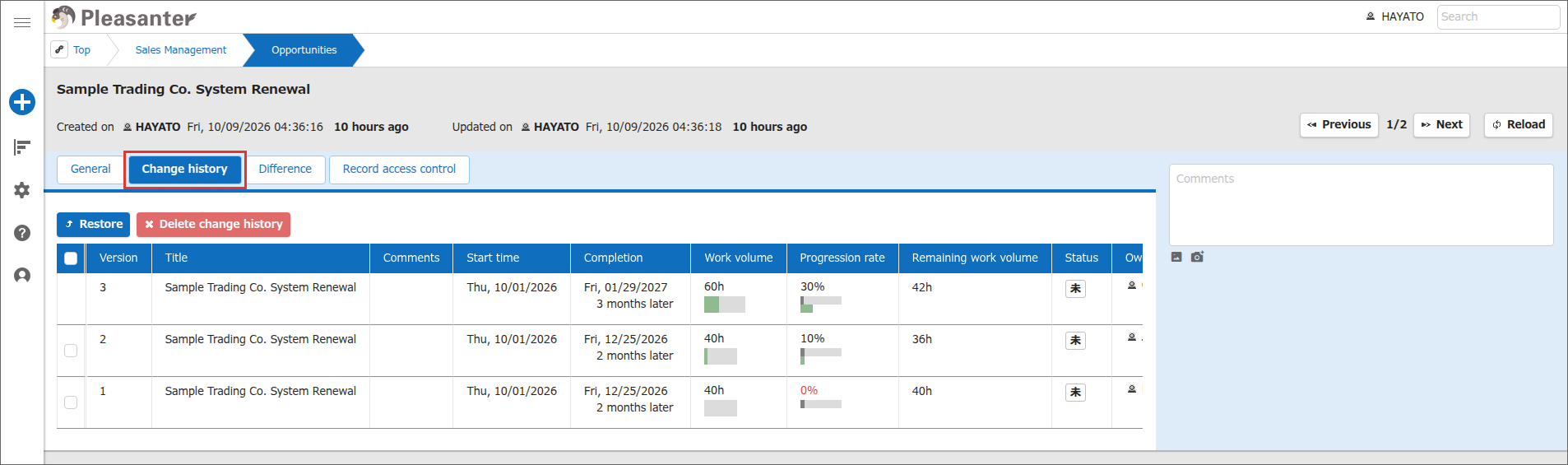This screenshot has width=1568, height=465.
Task: Click the 10% progression rate bar
Action: coord(821,356)
